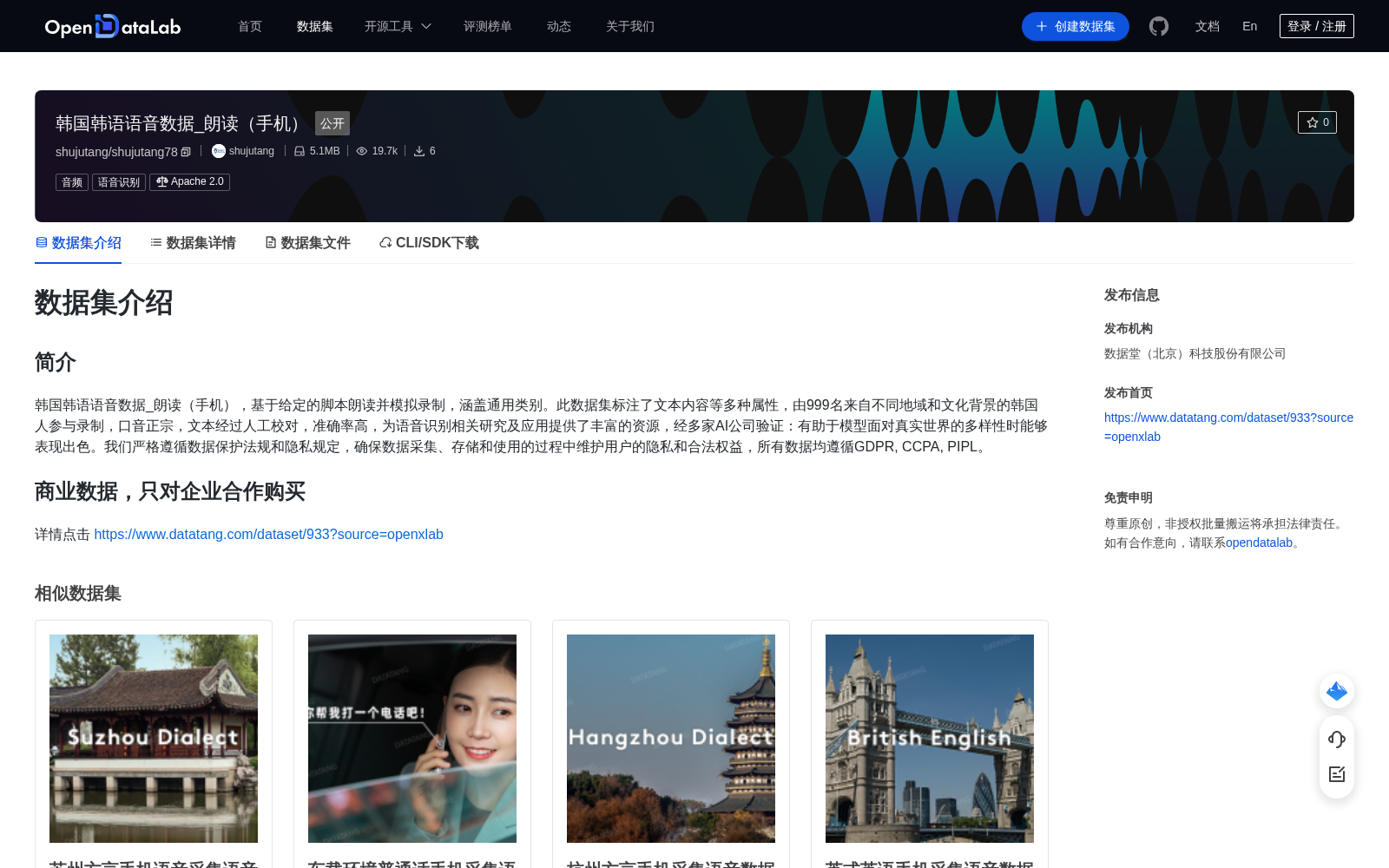Click the 发布信息 heading
Viewport: 1389px width, 868px height.
pos(1132,295)
